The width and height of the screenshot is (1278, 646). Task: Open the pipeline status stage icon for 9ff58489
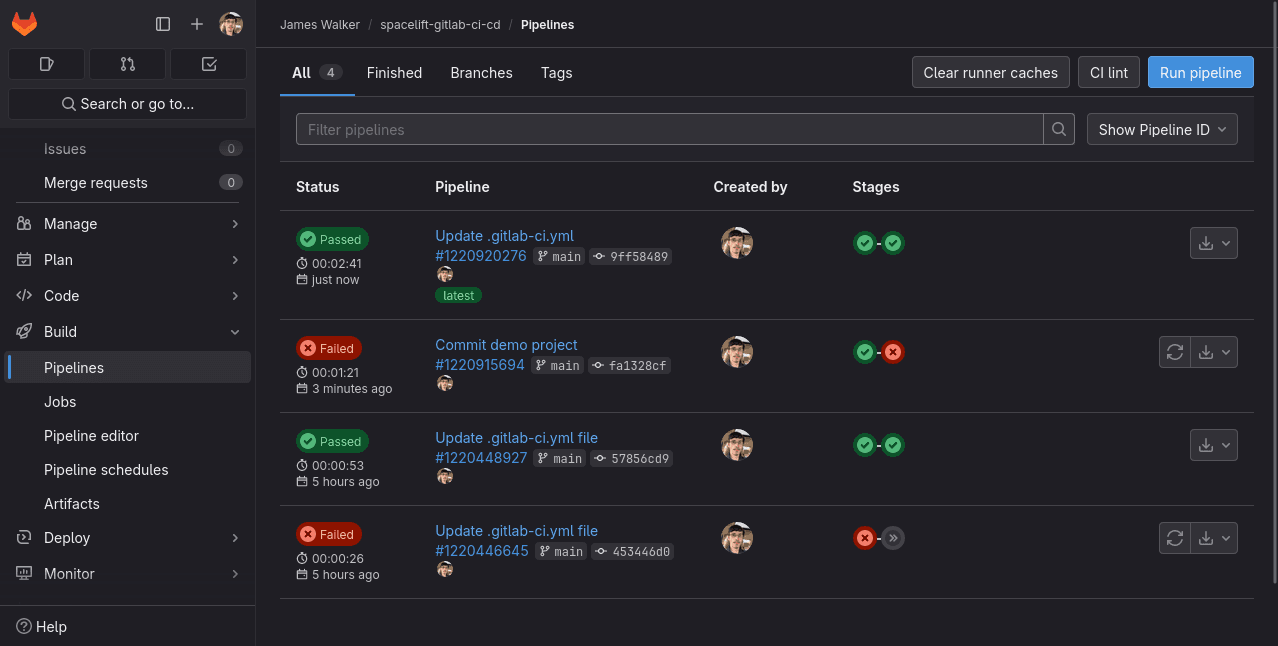click(x=864, y=243)
